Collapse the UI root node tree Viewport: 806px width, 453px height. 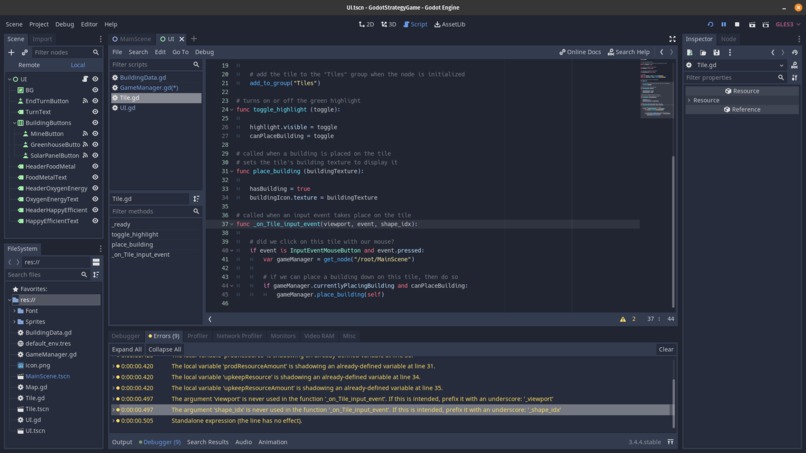click(x=9, y=79)
